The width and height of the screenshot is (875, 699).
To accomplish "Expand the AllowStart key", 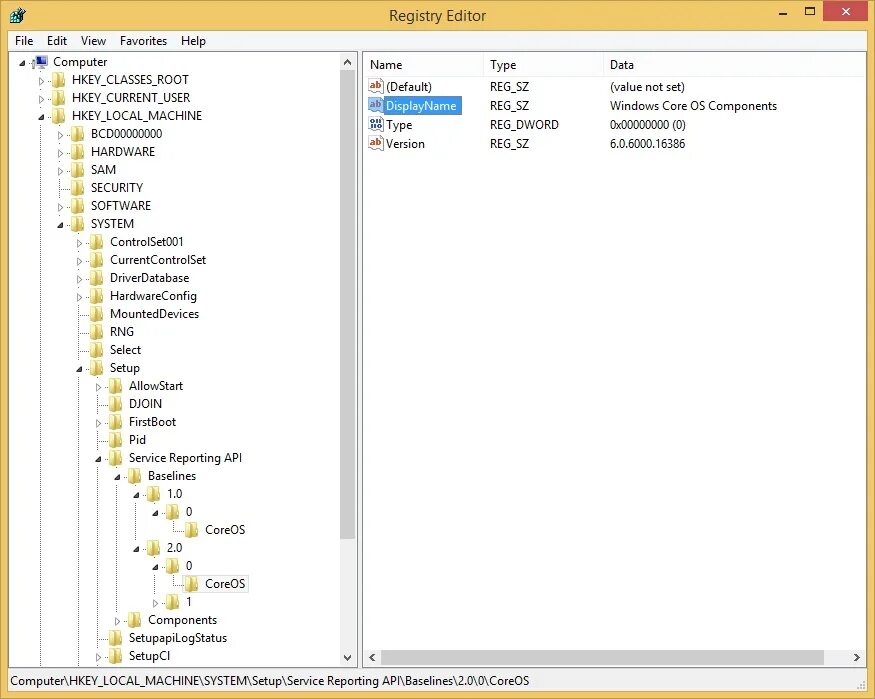I will point(98,387).
